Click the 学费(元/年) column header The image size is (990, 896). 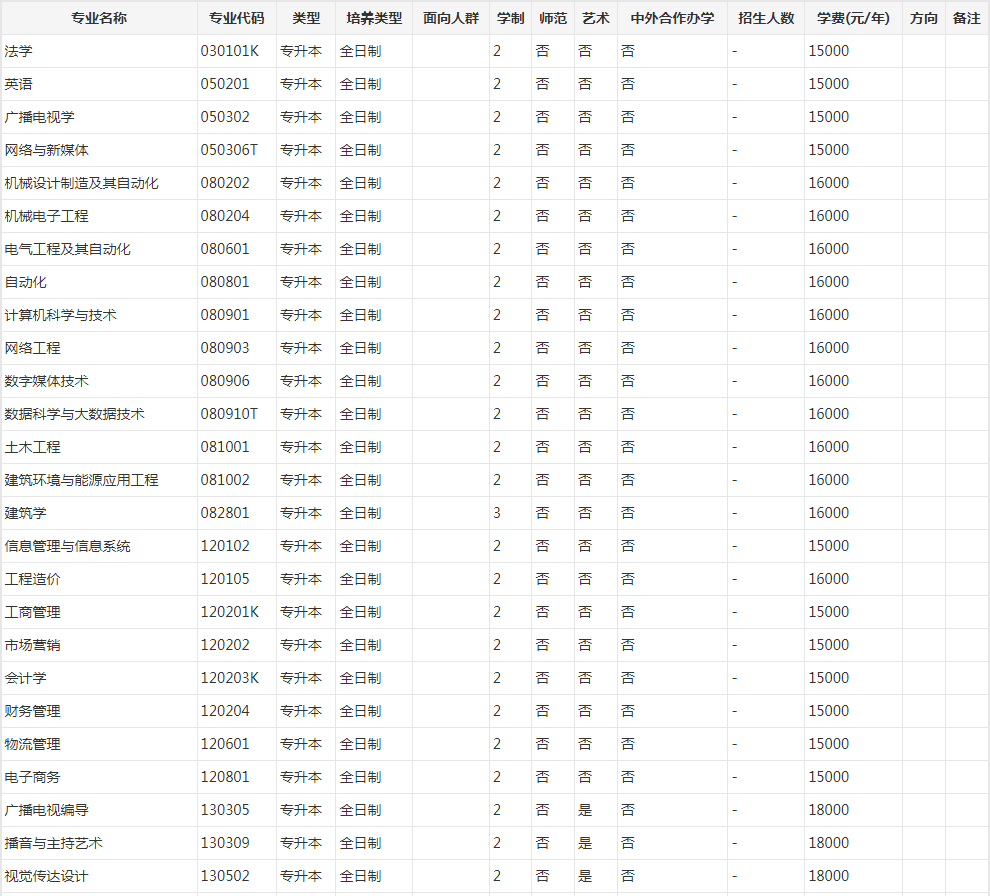853,18
